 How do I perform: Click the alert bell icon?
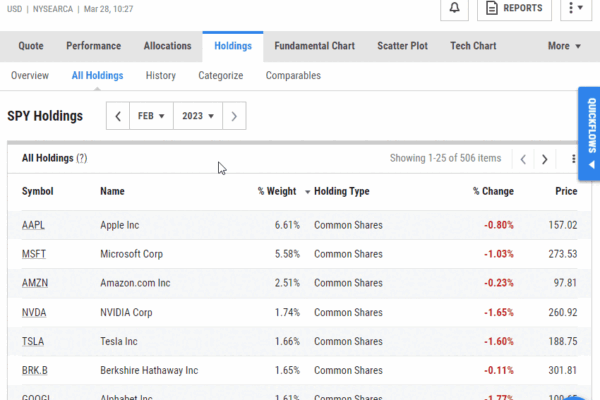click(454, 8)
